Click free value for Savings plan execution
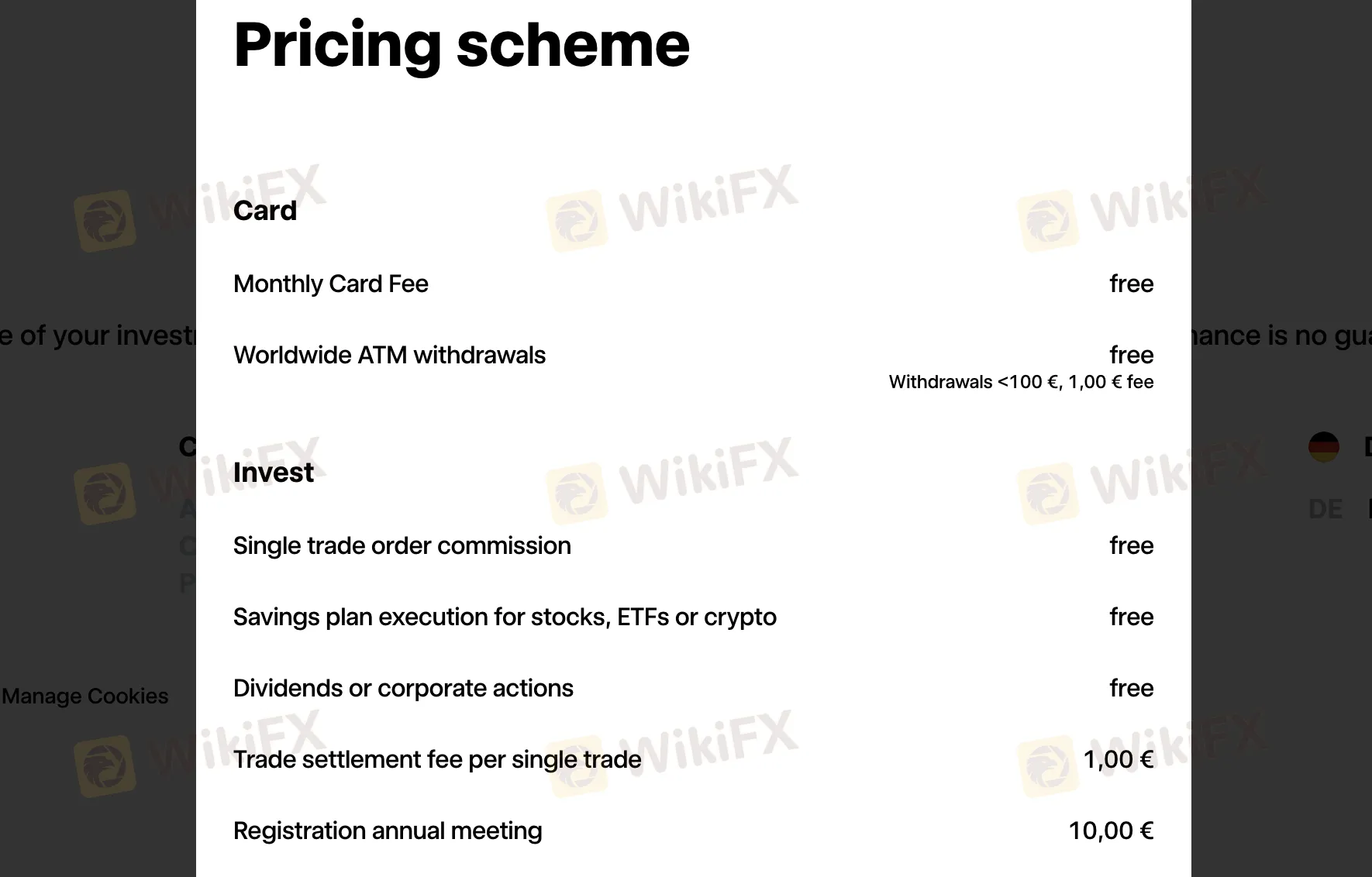Image resolution: width=1372 pixels, height=877 pixels. [x=1131, y=617]
